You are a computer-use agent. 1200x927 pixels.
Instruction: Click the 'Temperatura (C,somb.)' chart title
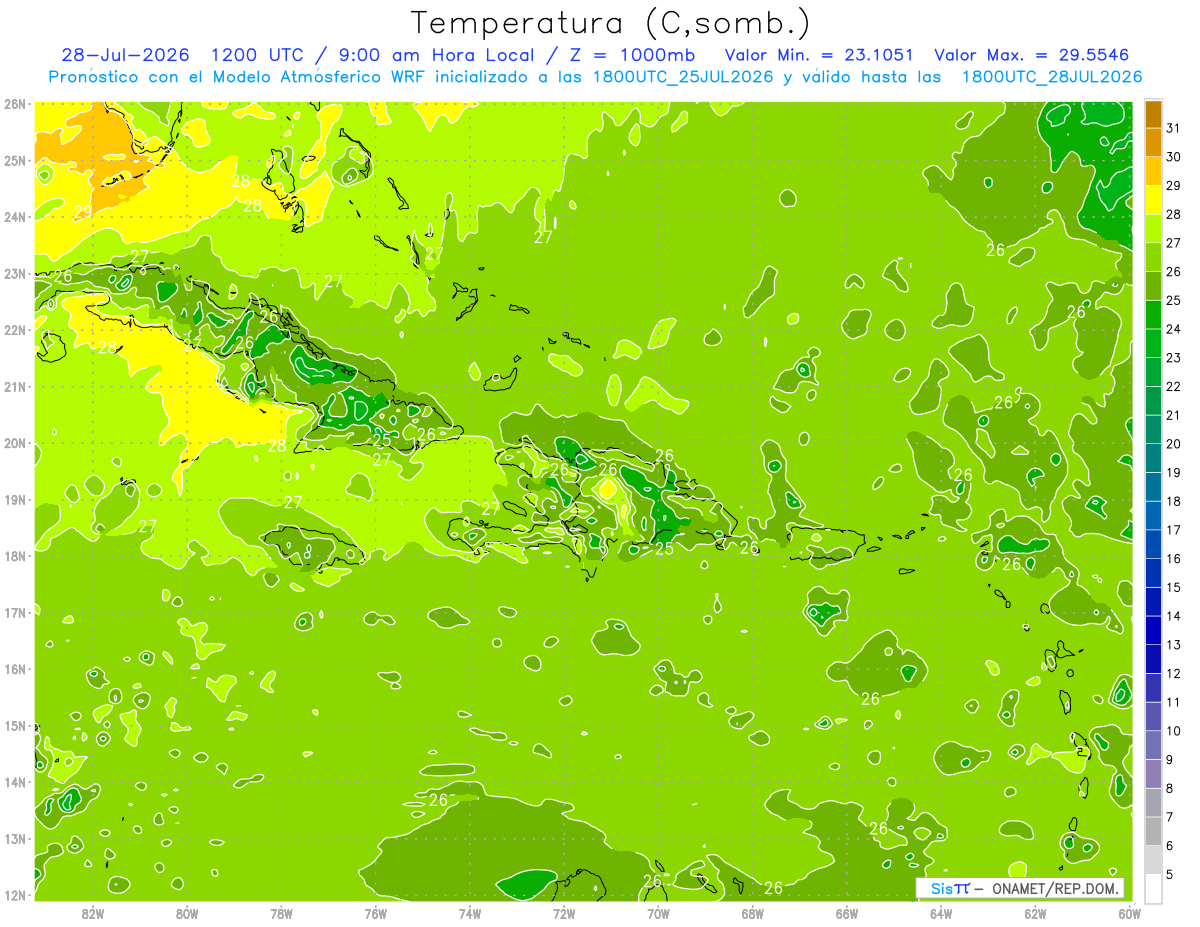pos(610,23)
